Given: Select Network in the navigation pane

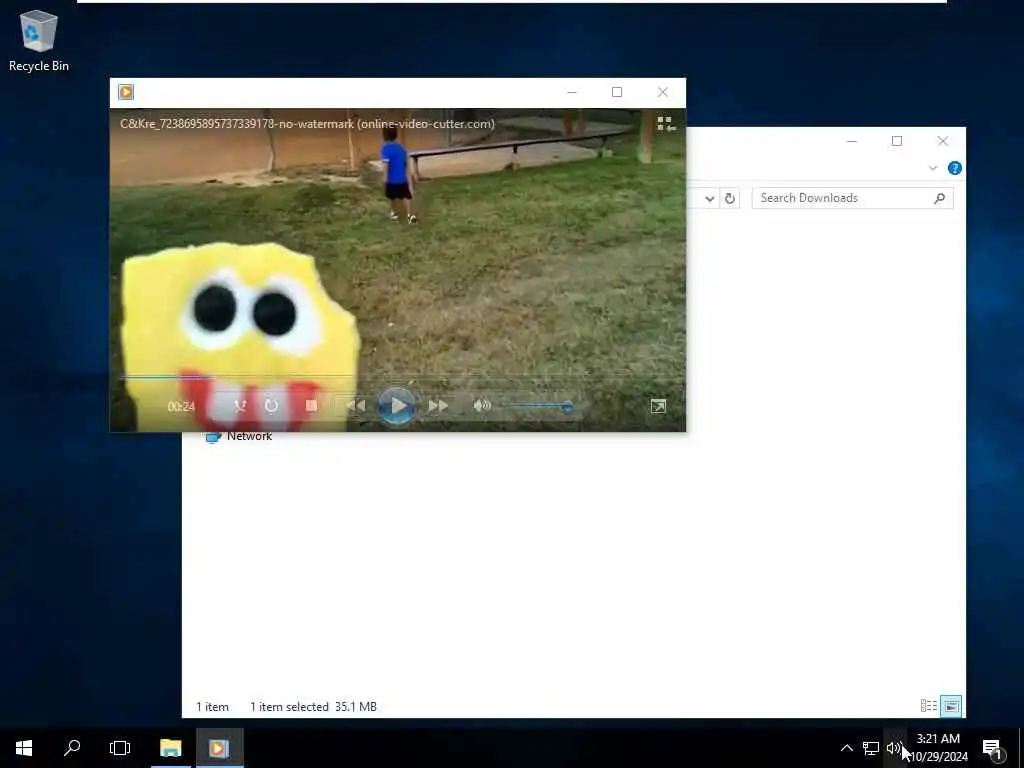Looking at the screenshot, I should [x=240, y=436].
